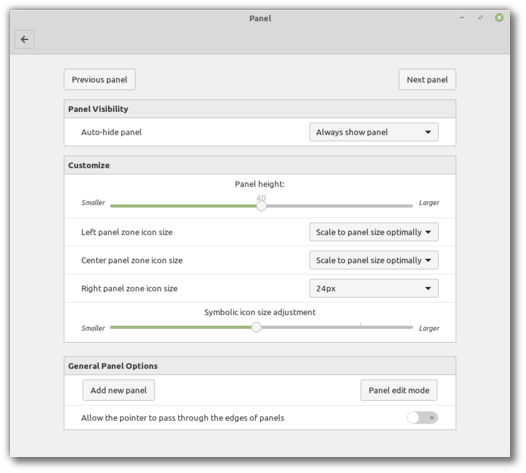Click the General Panel Options header
Viewport: 526px width, 473px height.
point(260,366)
